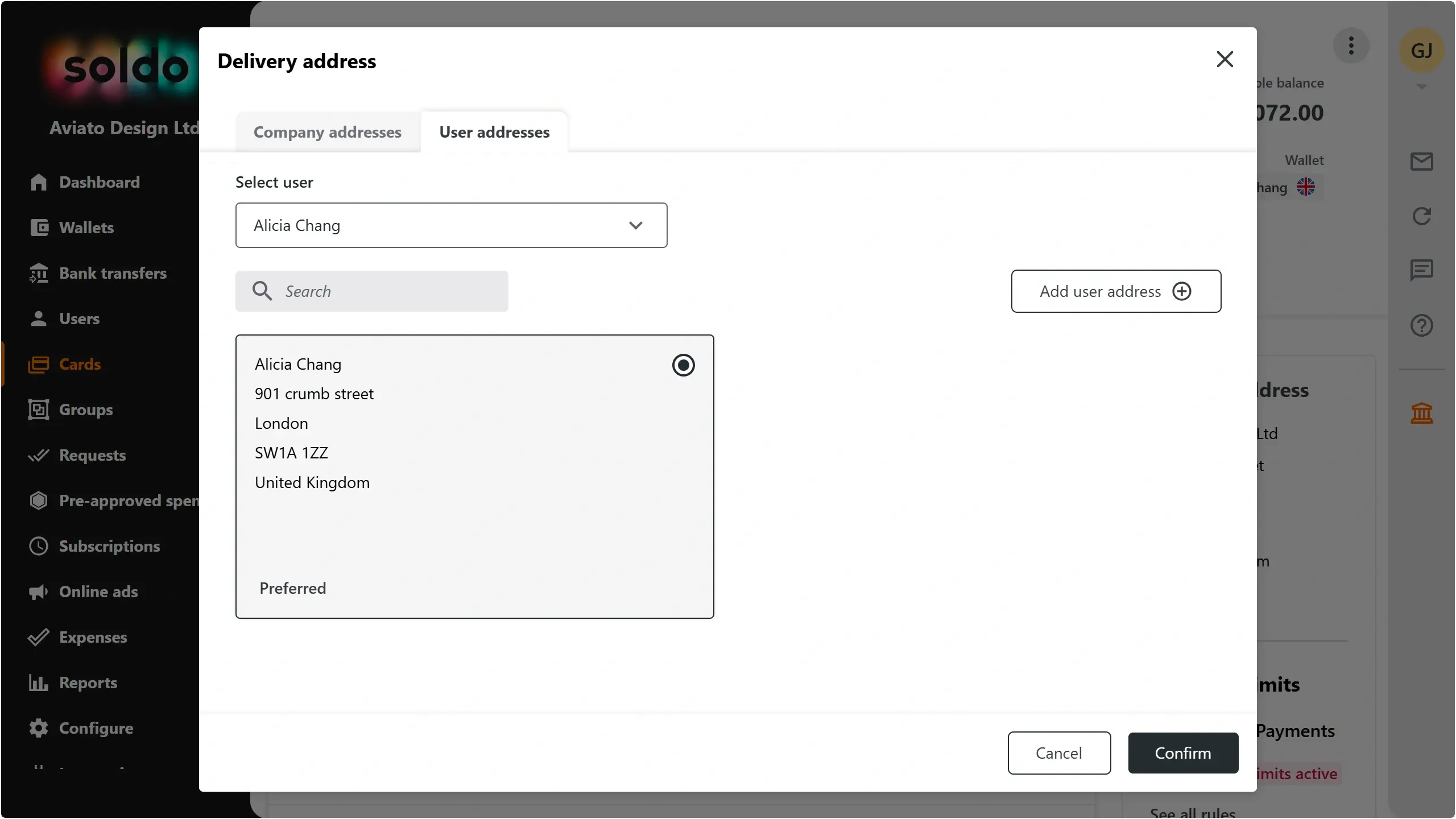Image resolution: width=1456 pixels, height=819 pixels.
Task: Open Reports from the sidebar
Action: [88, 682]
